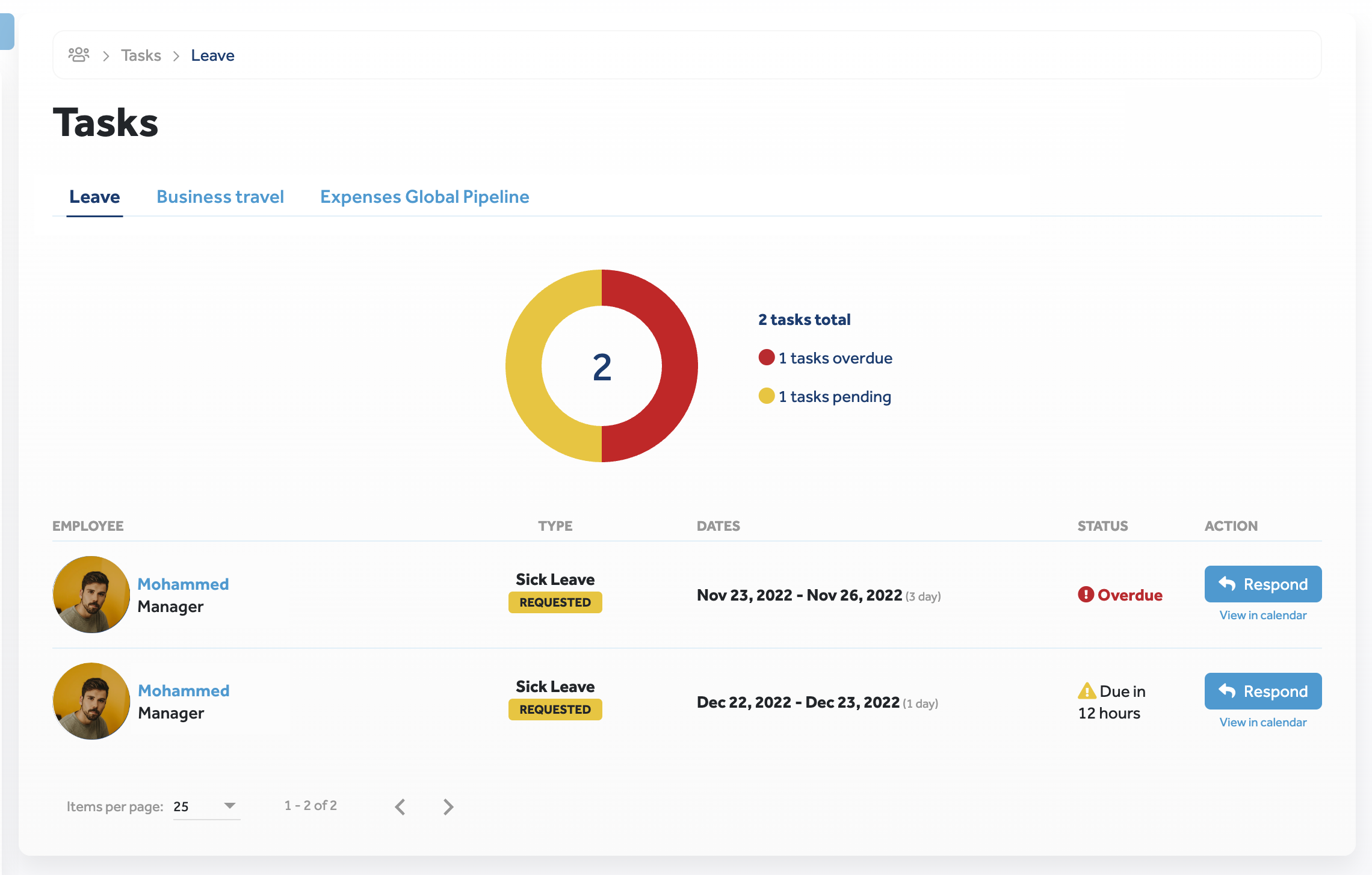Open the Items per page dropdown
The height and width of the screenshot is (875, 1372).
tap(206, 806)
